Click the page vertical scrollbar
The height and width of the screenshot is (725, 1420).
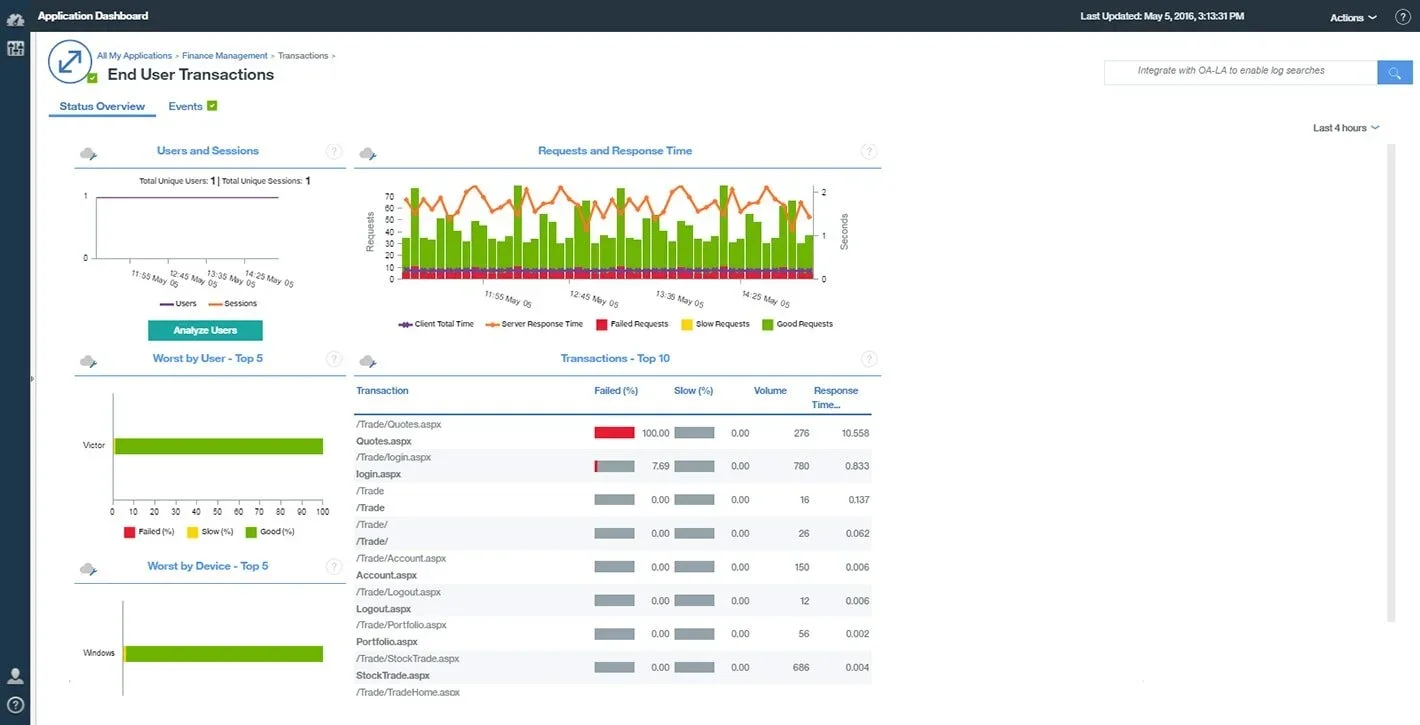pos(1389,383)
